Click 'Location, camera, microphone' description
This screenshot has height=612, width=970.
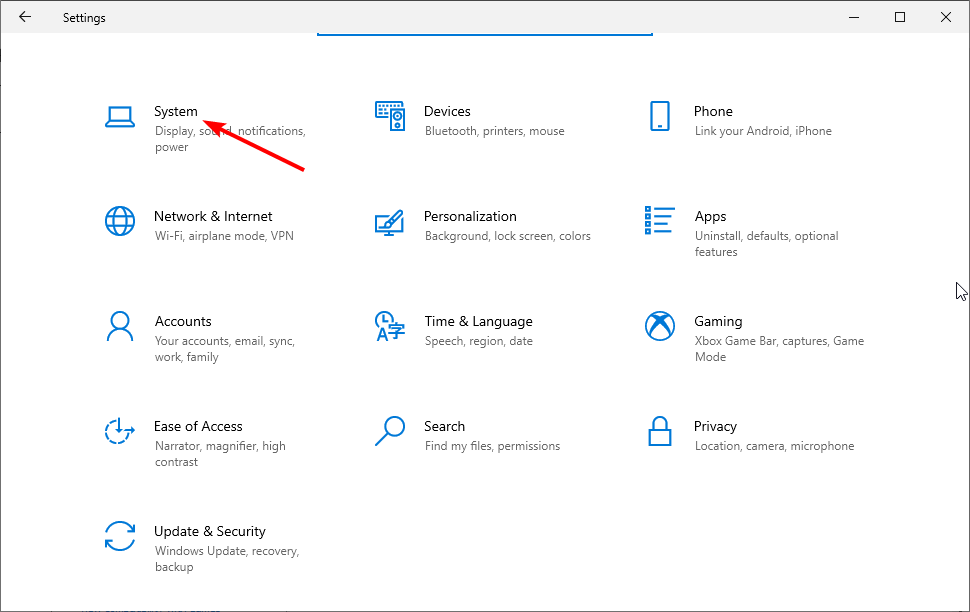[x=774, y=446]
